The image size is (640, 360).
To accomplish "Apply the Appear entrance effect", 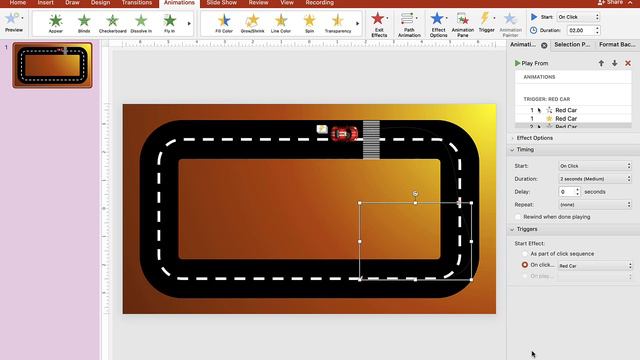I will point(56,23).
